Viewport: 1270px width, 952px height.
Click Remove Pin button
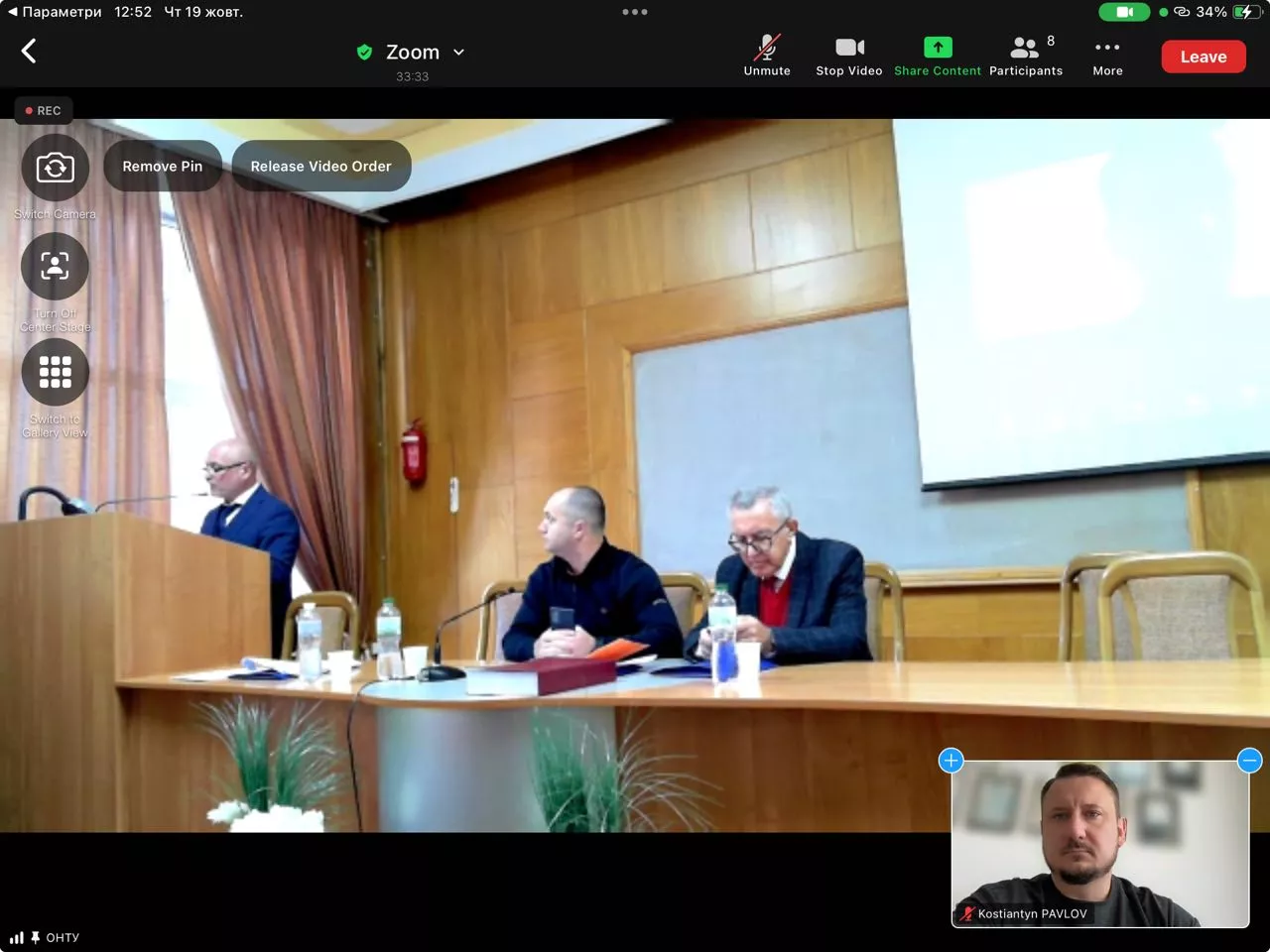coord(163,166)
